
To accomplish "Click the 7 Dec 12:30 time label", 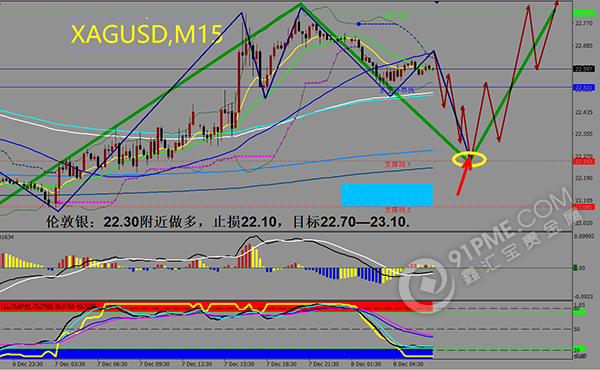I will pos(197,364).
